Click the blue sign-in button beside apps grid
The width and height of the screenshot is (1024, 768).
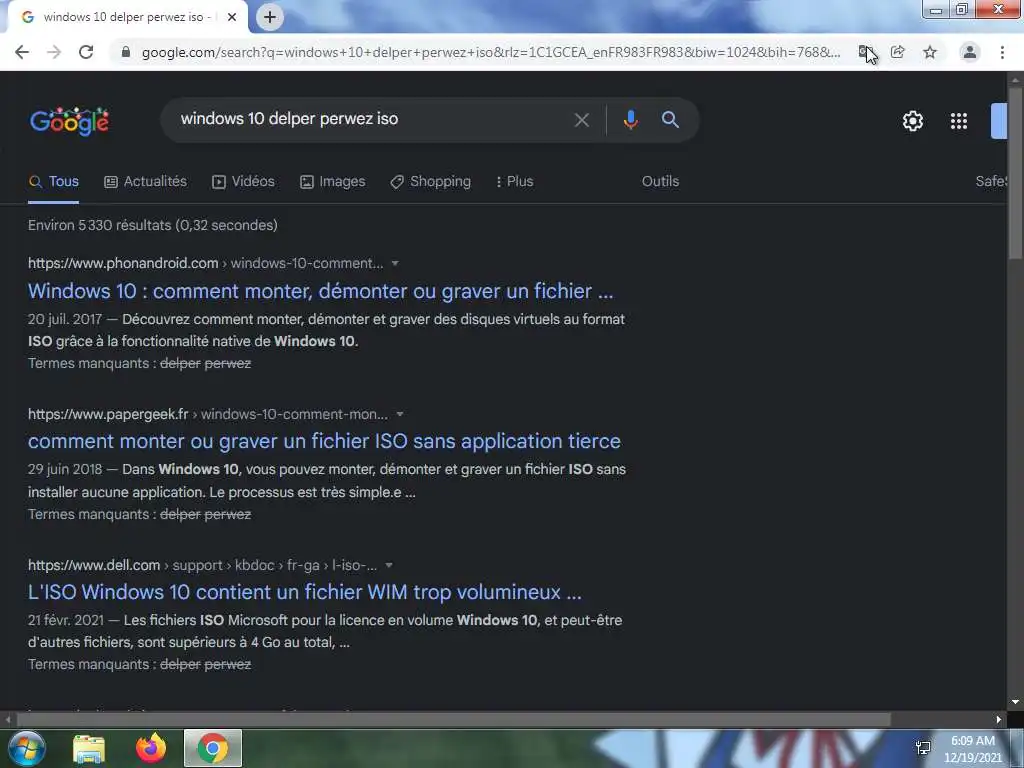999,121
